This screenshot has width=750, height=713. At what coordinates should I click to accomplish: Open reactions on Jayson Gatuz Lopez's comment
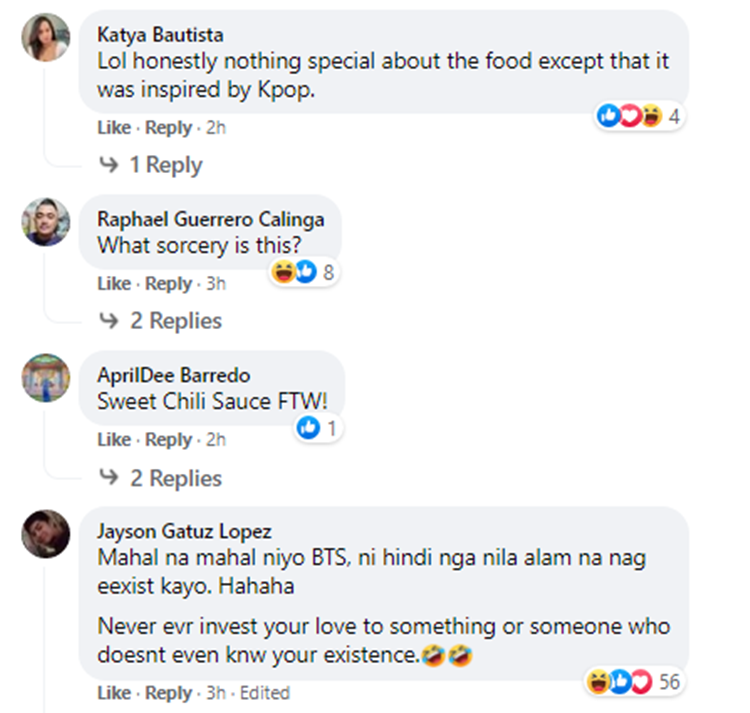coord(635,682)
